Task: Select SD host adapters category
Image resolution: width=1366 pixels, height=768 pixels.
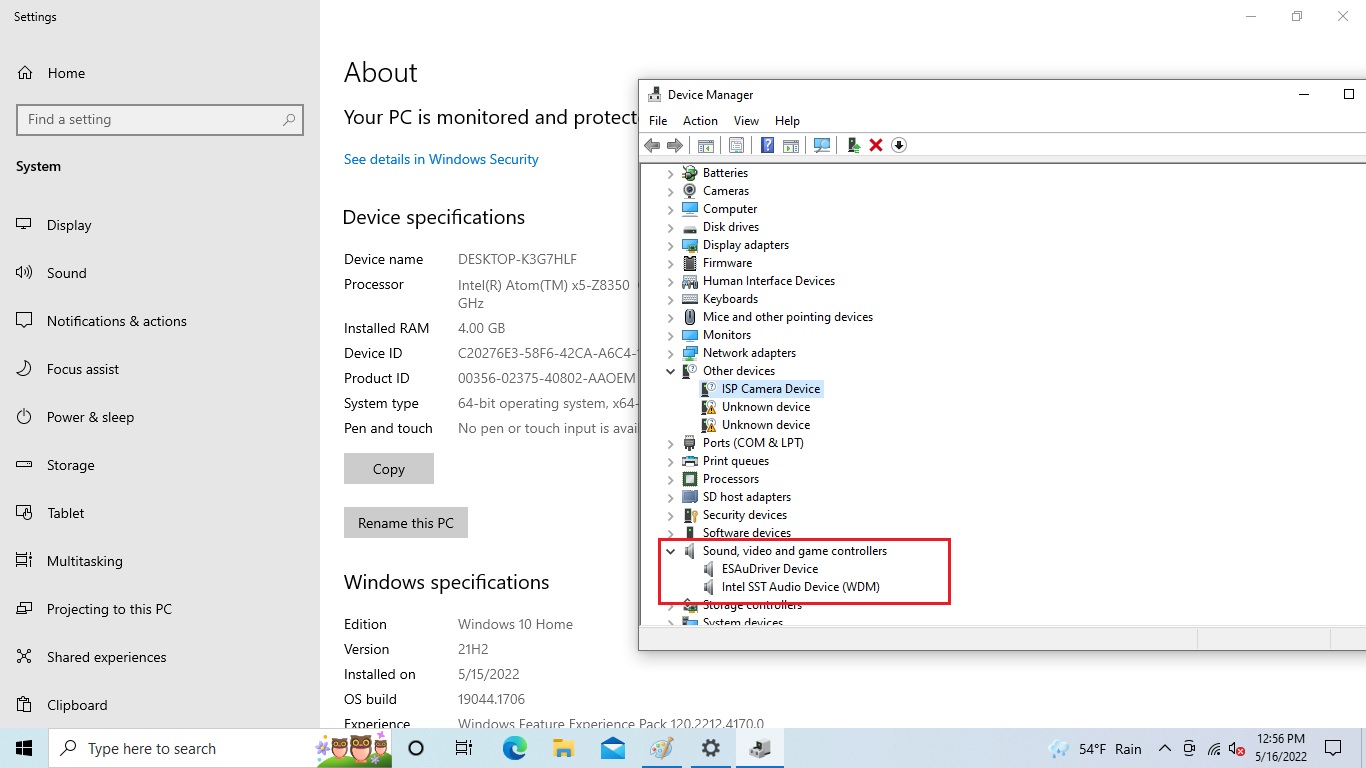Action: (x=747, y=497)
